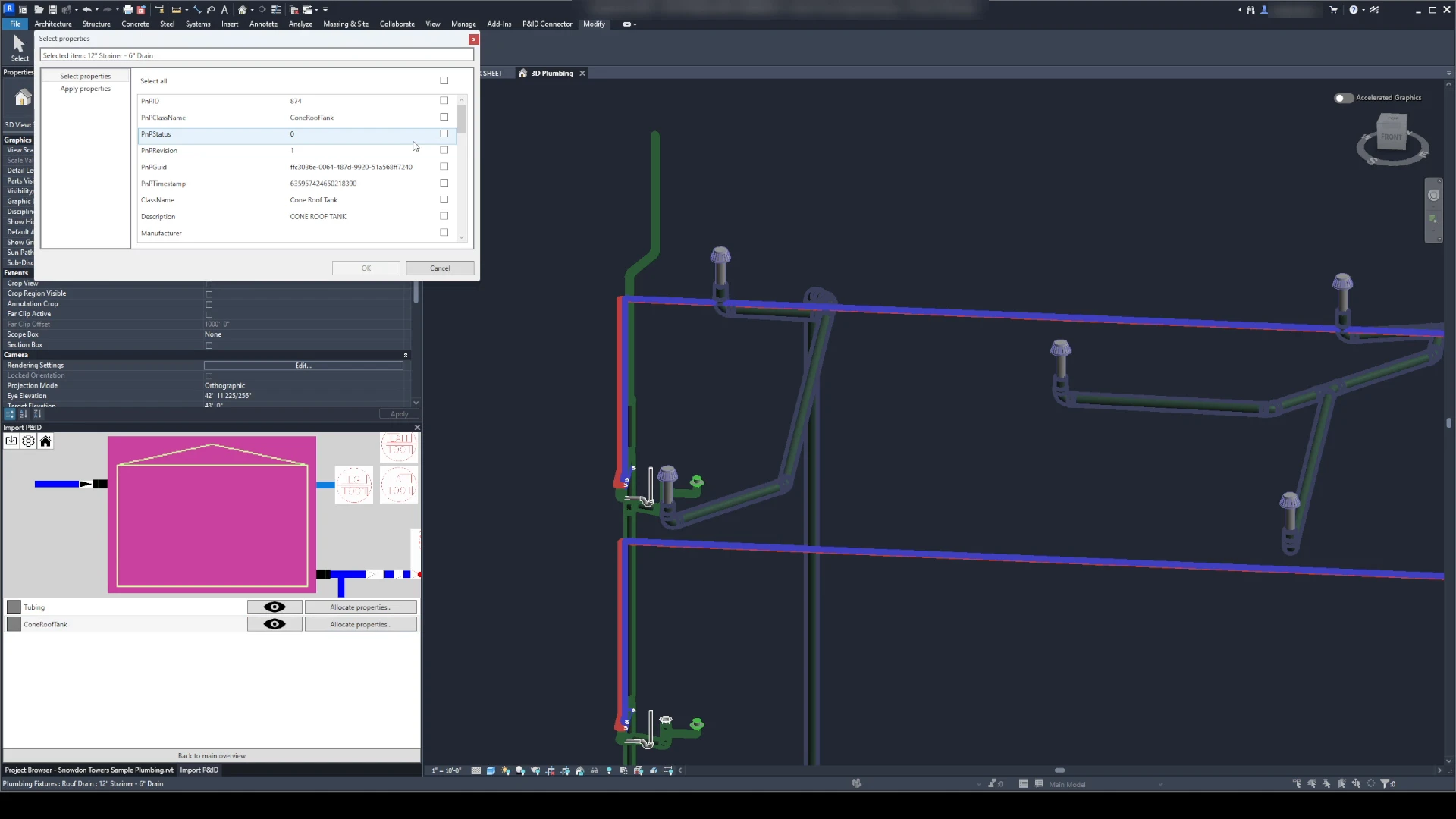
Task: Click the Save icon in quick access toolbar
Action: click(52, 10)
